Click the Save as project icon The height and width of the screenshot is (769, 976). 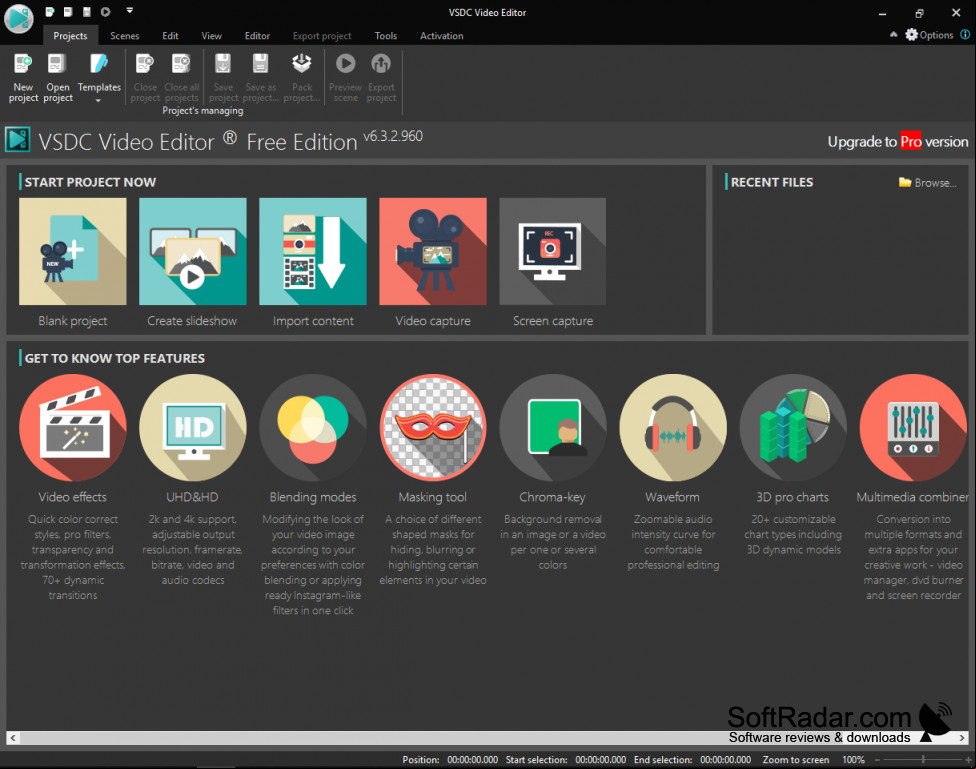point(260,64)
